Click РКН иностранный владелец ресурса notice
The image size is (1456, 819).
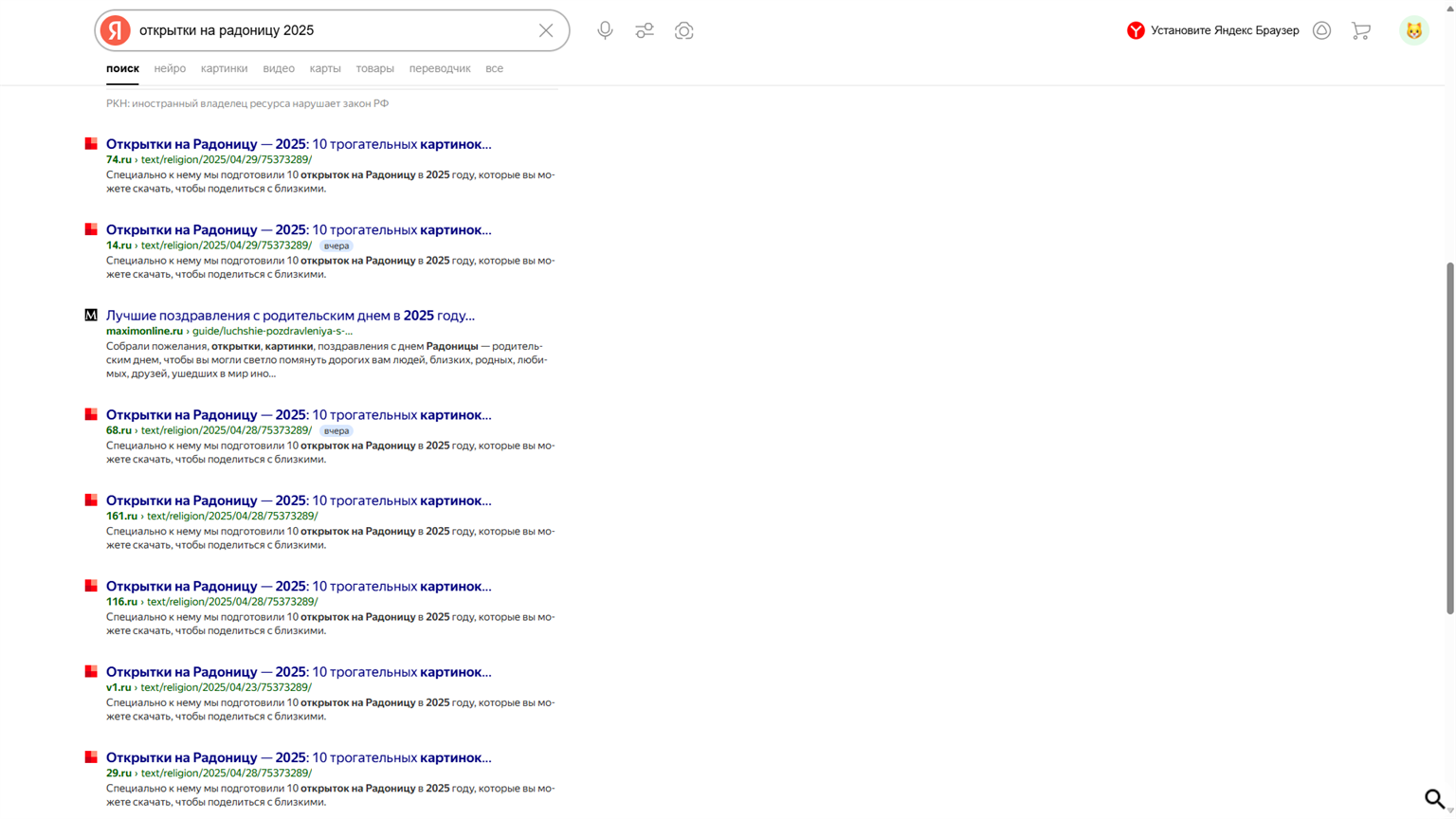click(247, 103)
